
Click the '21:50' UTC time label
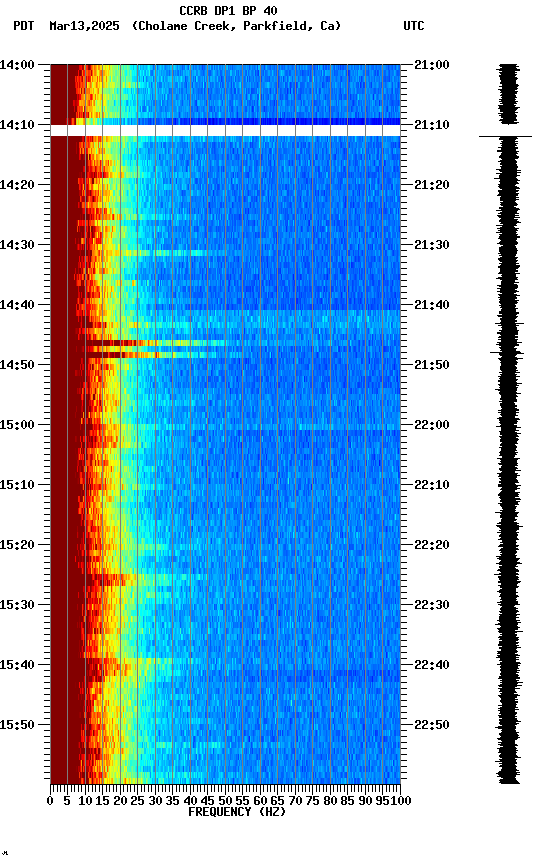(x=432, y=365)
